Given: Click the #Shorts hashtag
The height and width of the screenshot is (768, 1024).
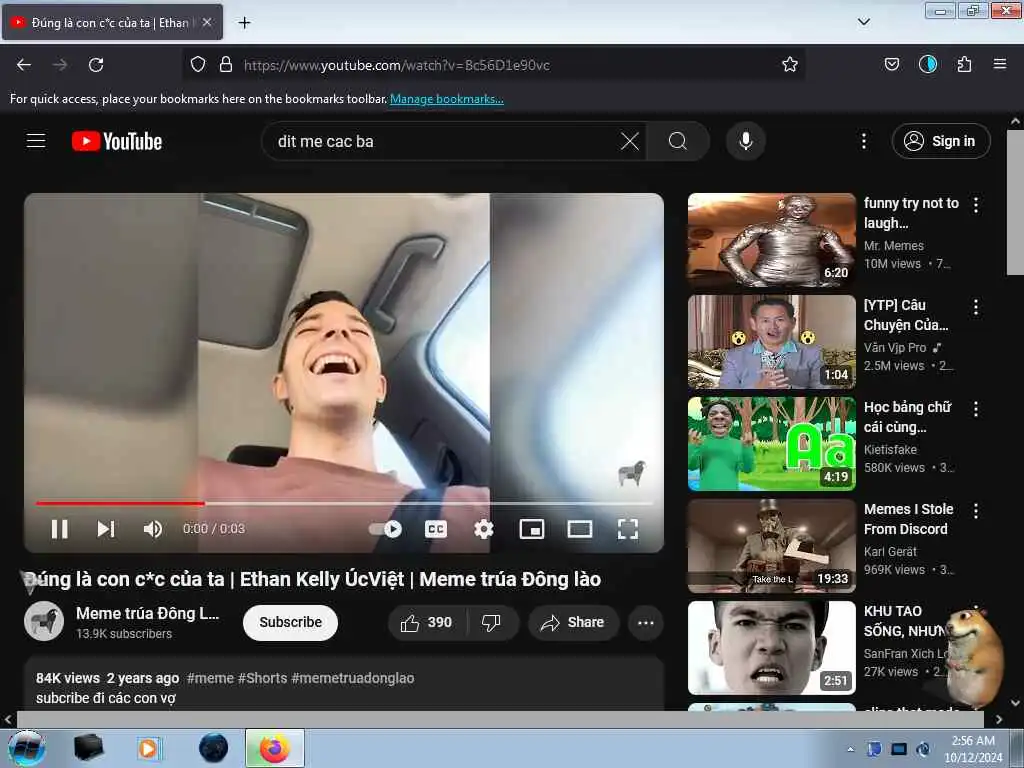Looking at the screenshot, I should click(263, 678).
